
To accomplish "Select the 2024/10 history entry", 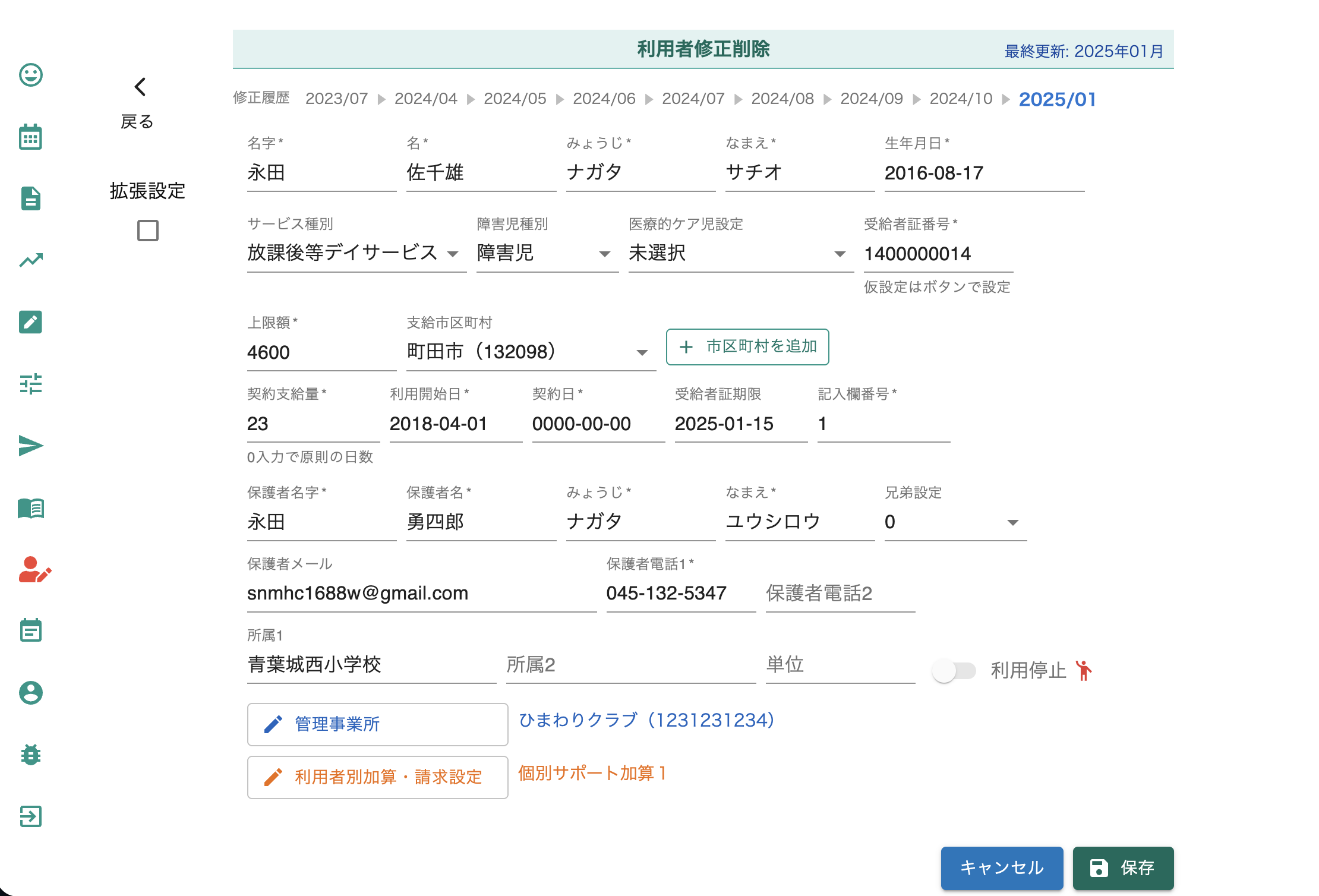I will (x=961, y=99).
